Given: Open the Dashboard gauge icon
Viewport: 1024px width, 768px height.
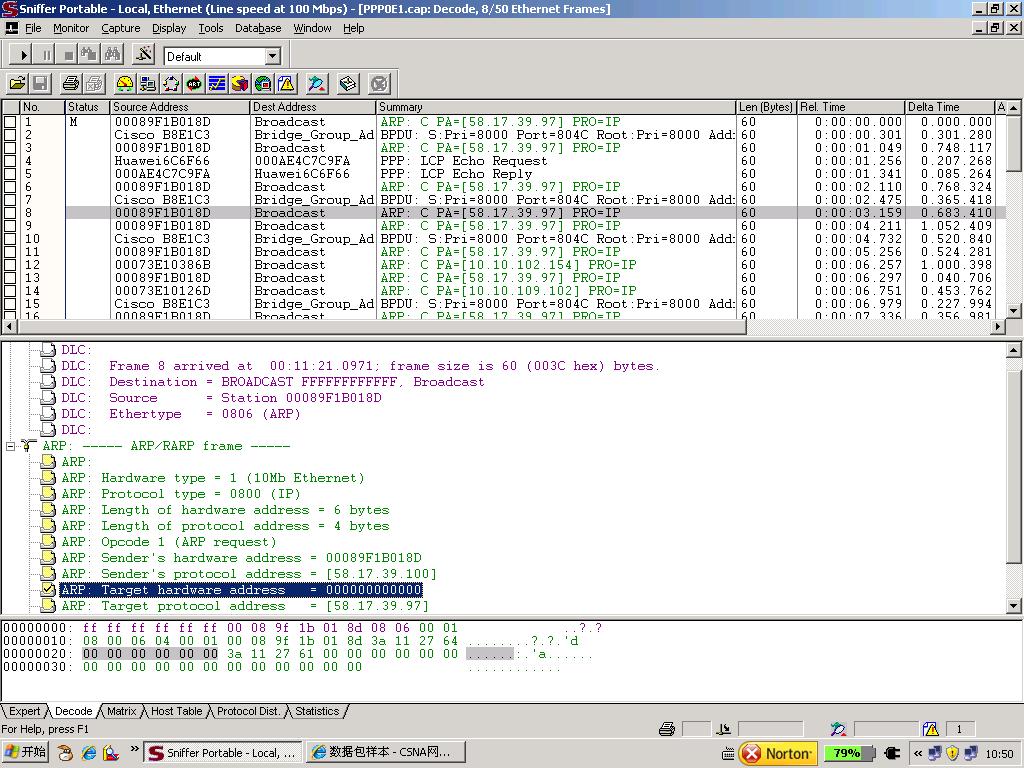Looking at the screenshot, I should [125, 83].
